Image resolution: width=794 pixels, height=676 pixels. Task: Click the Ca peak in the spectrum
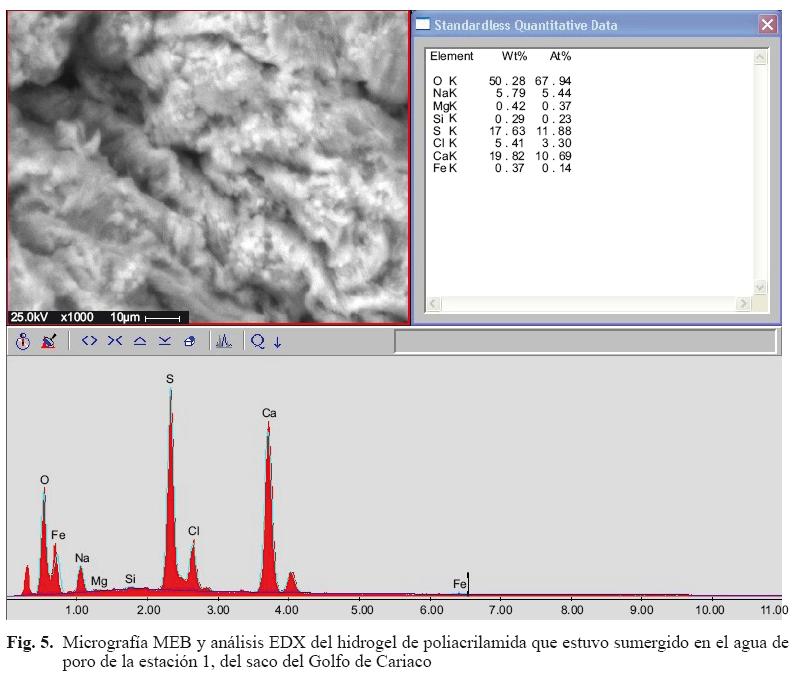tap(268, 500)
